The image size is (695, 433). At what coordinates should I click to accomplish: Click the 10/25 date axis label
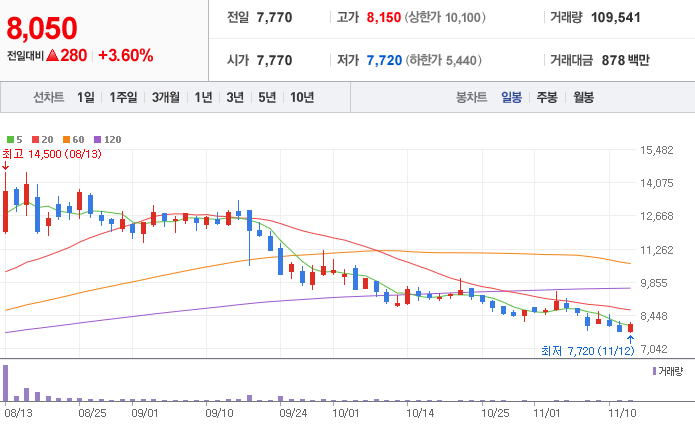pos(495,413)
